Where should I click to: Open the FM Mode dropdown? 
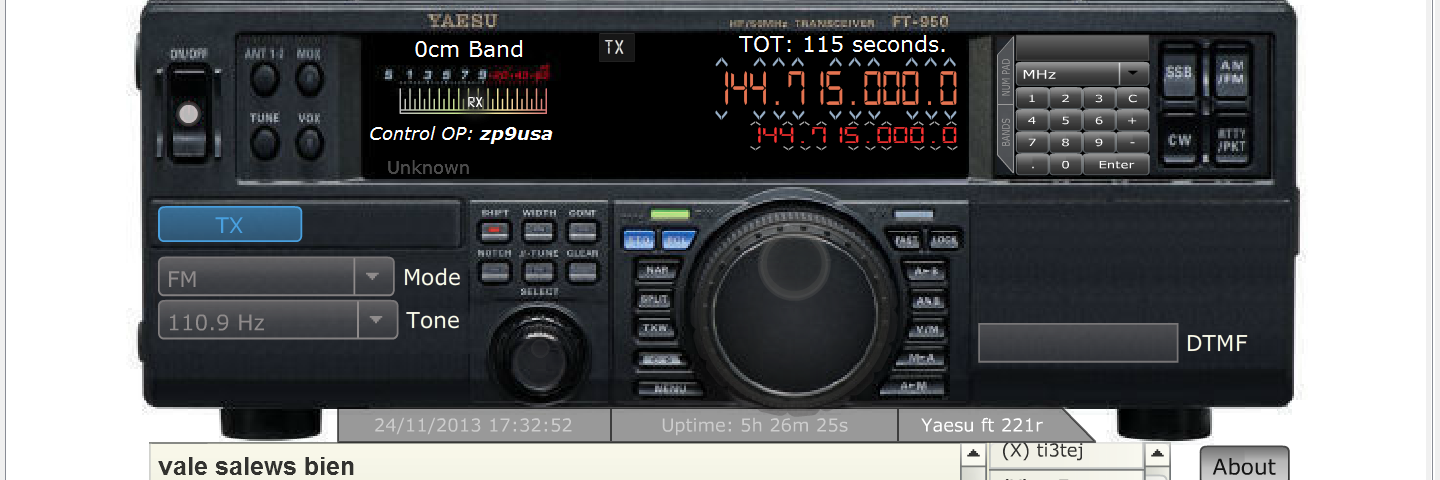click(x=276, y=277)
